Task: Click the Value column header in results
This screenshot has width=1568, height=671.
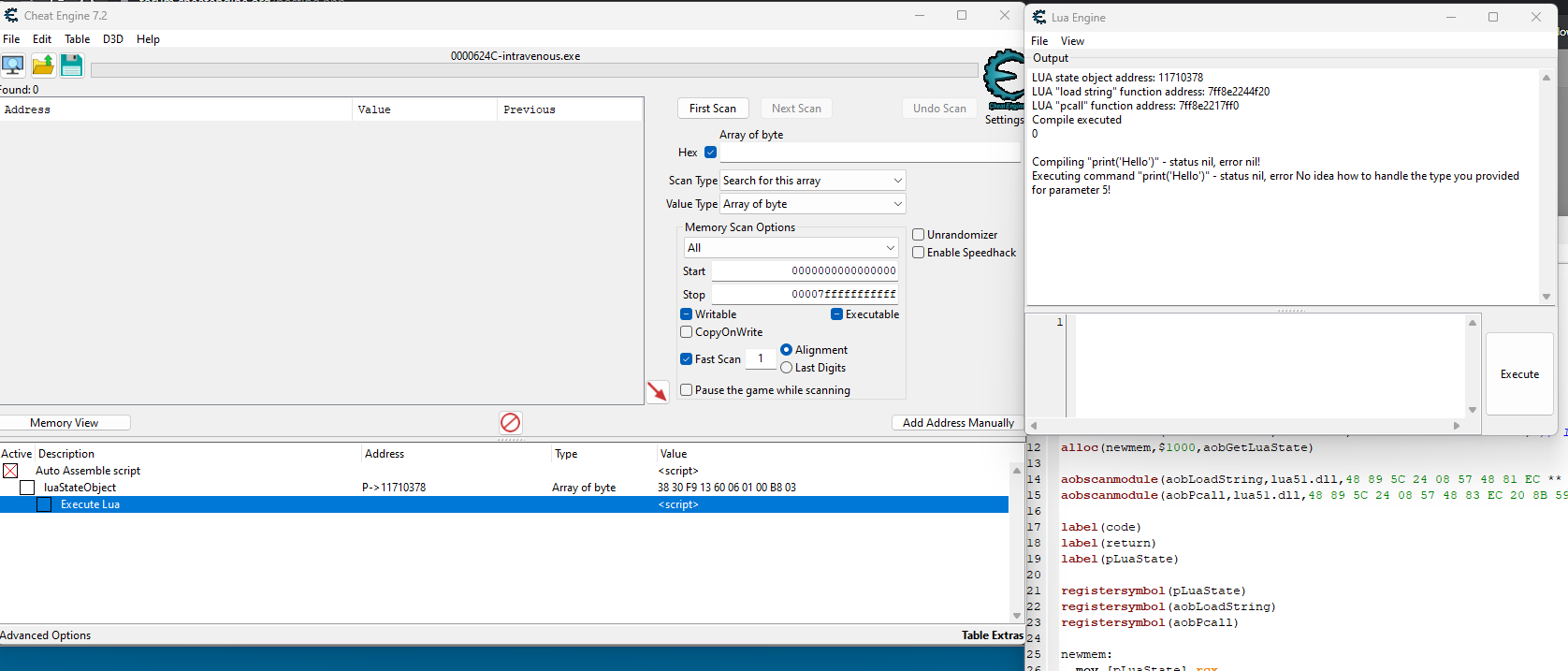Action: 425,109
